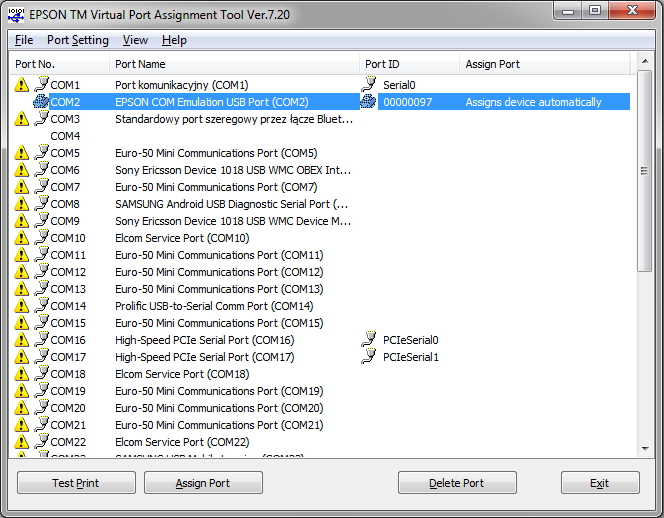Click the 00000097 port ID value
The image size is (664, 518).
point(408,102)
